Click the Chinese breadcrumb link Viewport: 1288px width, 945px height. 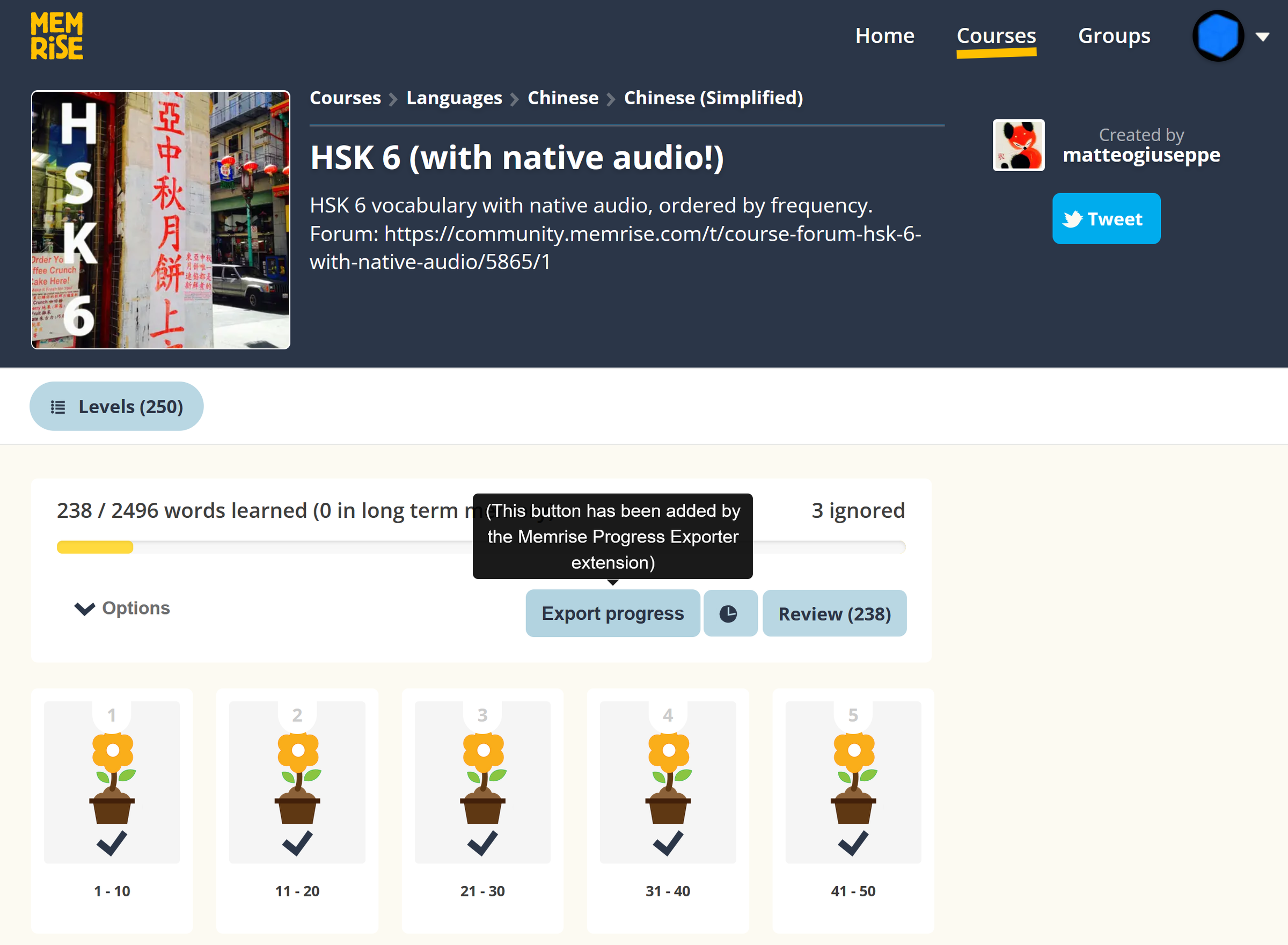pyautogui.click(x=563, y=98)
